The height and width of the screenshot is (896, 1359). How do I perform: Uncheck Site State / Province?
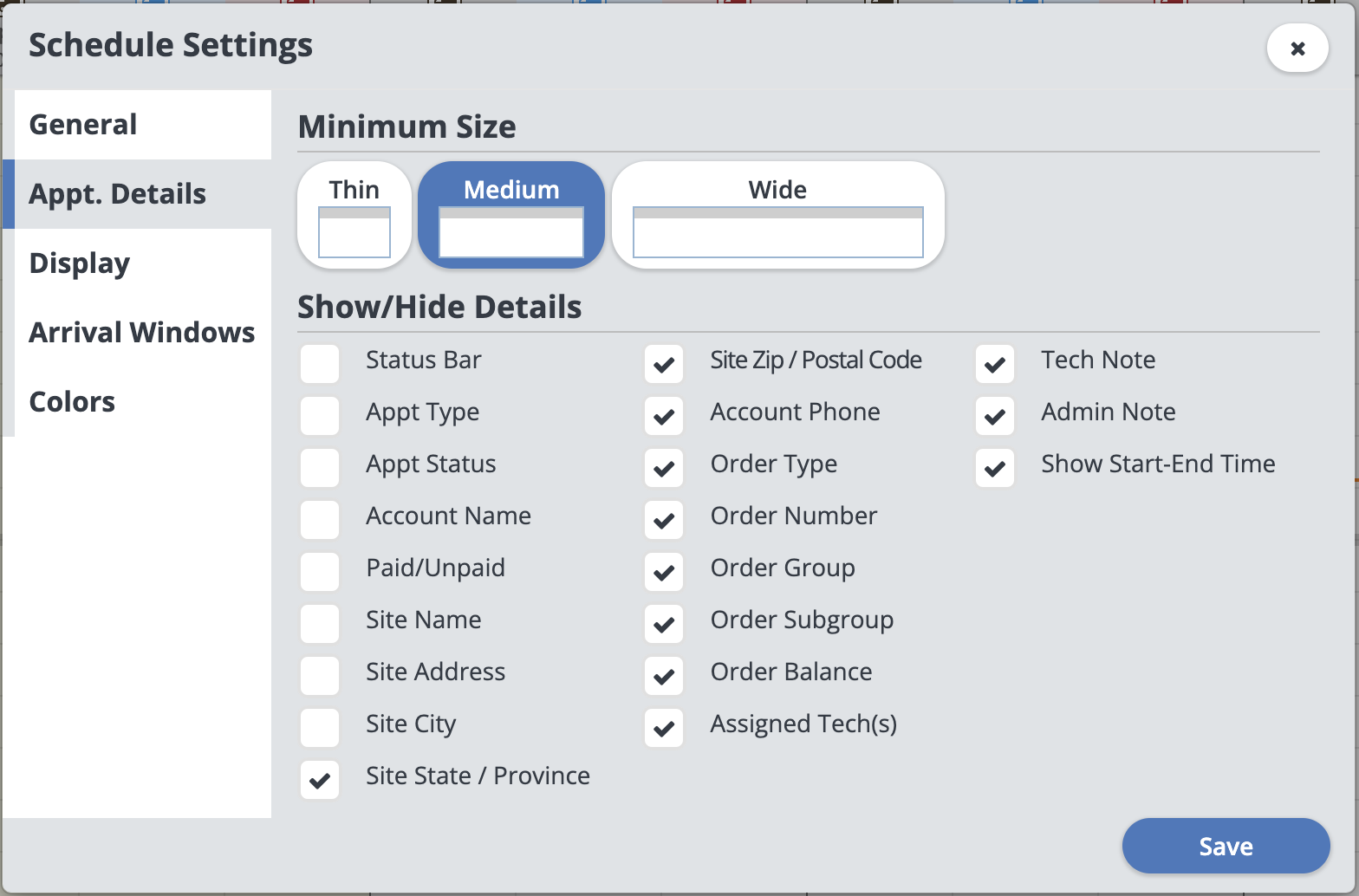pyautogui.click(x=320, y=780)
